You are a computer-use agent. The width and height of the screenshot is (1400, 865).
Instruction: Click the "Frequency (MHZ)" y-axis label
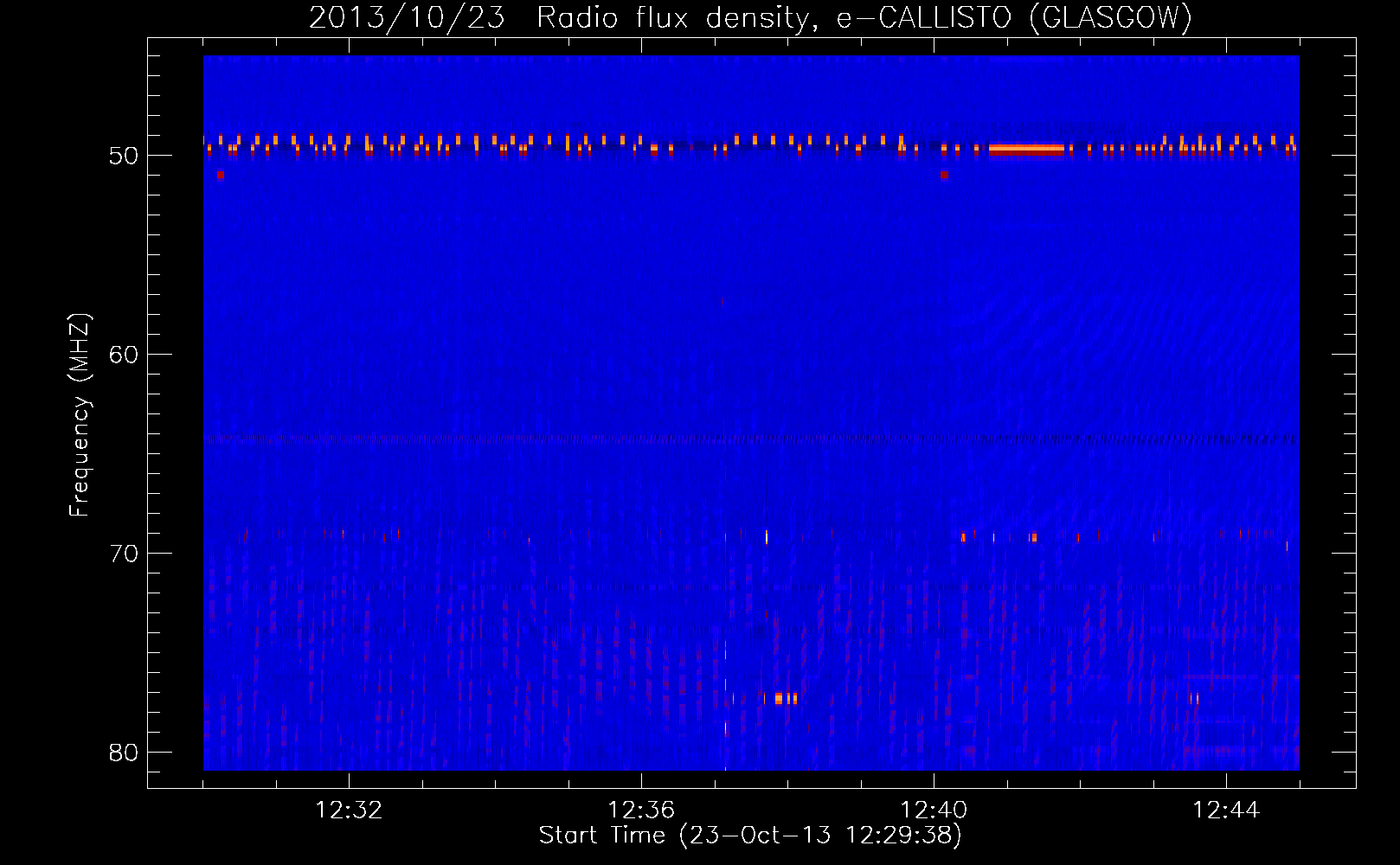(80, 415)
